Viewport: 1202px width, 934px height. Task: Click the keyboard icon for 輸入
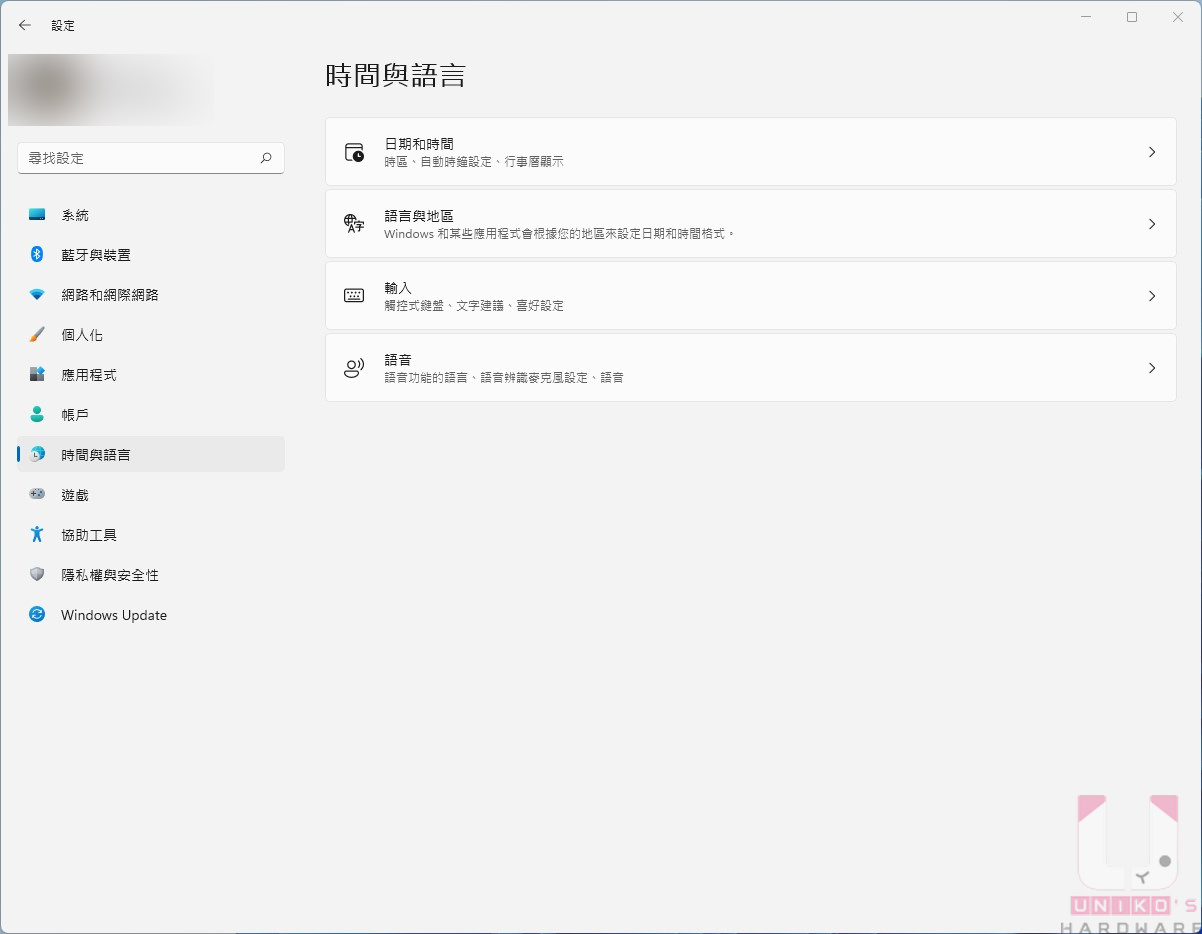point(354,296)
